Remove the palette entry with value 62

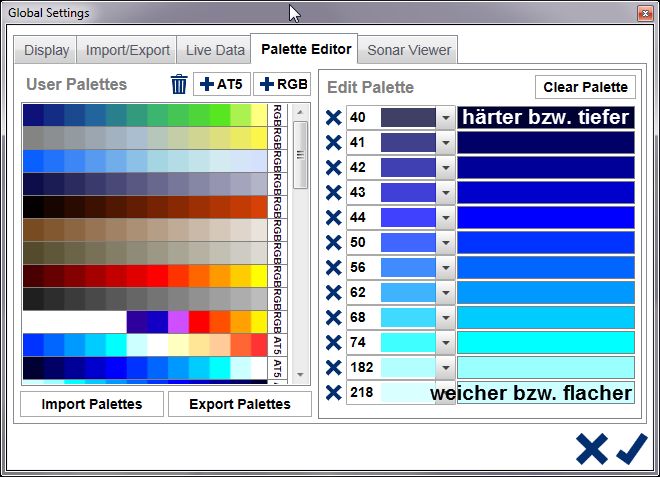click(333, 293)
